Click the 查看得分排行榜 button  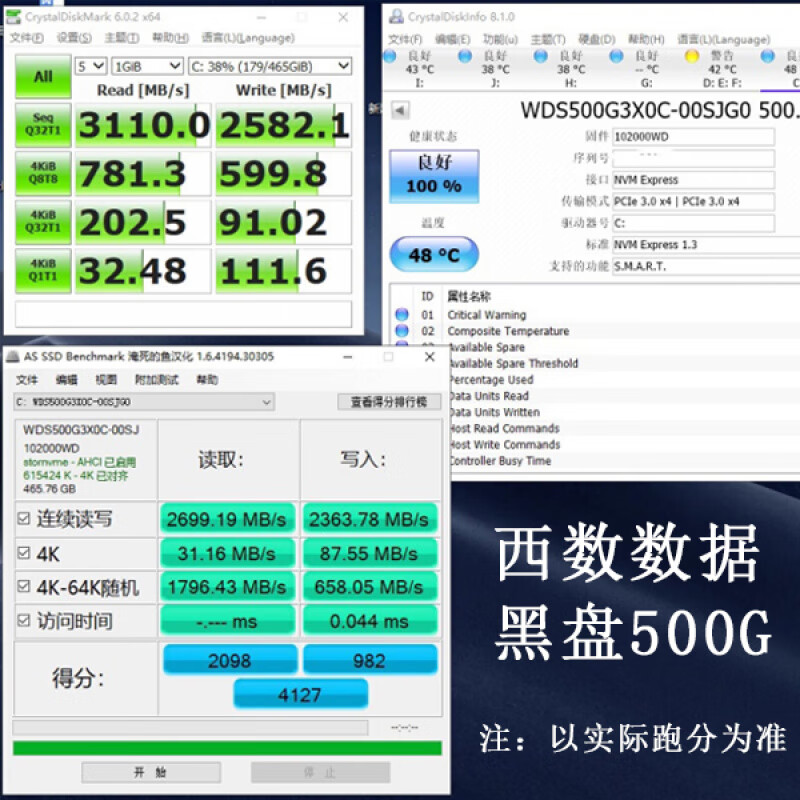point(389,402)
